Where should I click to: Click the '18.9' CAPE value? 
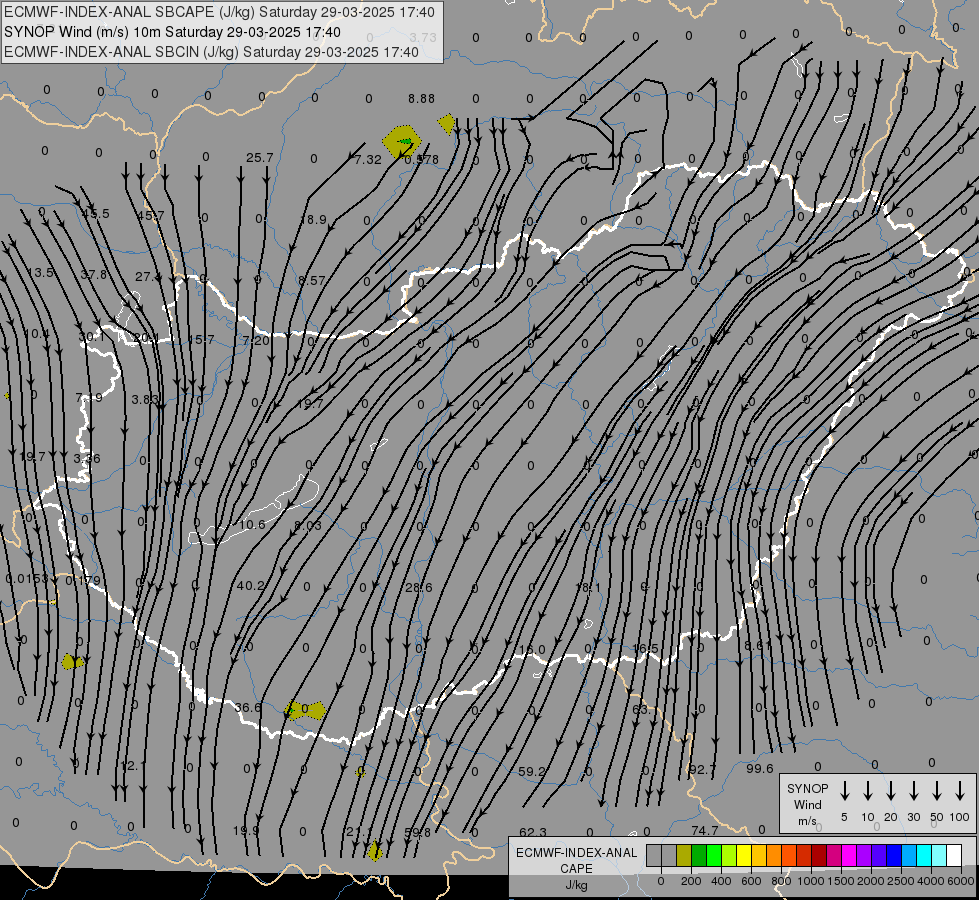313,219
